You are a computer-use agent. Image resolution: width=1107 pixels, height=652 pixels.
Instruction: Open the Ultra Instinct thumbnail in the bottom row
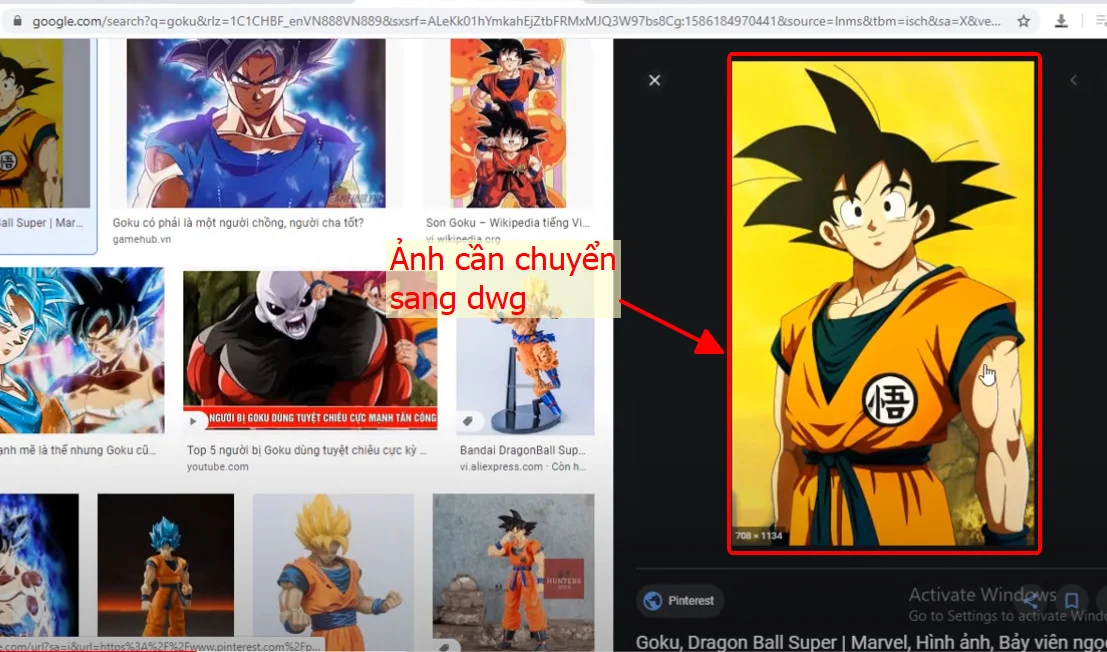coord(39,565)
